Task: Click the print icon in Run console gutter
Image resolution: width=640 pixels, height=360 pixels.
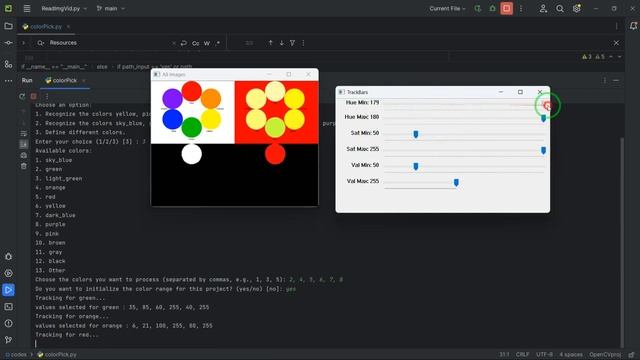Action: tap(24, 155)
